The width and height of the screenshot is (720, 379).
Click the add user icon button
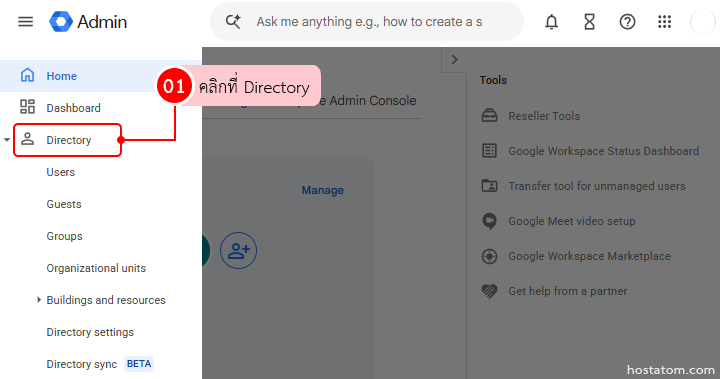tap(238, 250)
